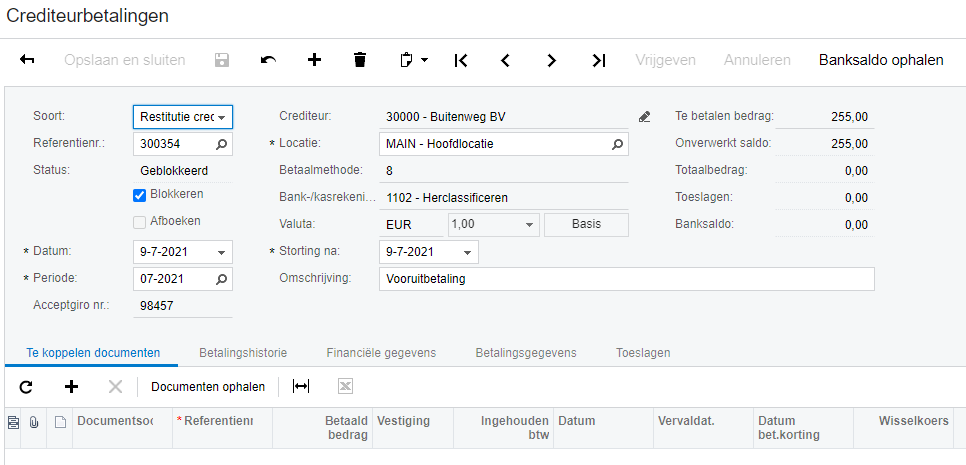Open the Financiële gegevens tab
The height and width of the screenshot is (465, 966).
coord(381,353)
